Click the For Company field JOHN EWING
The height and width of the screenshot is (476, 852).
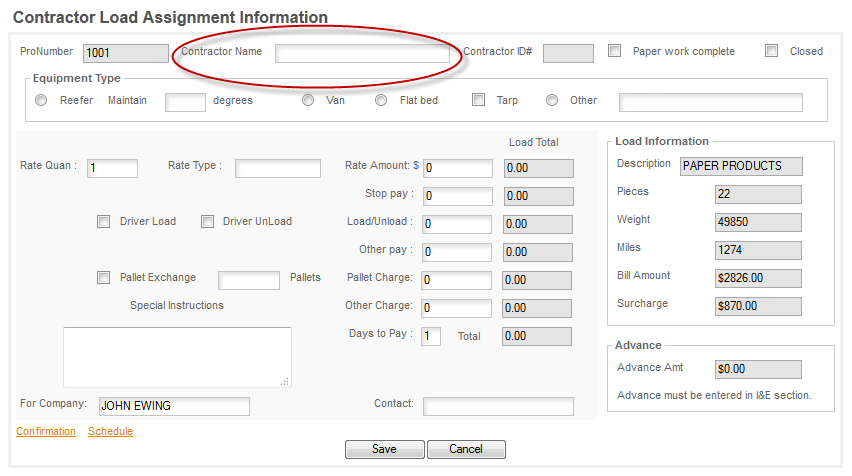coord(174,406)
